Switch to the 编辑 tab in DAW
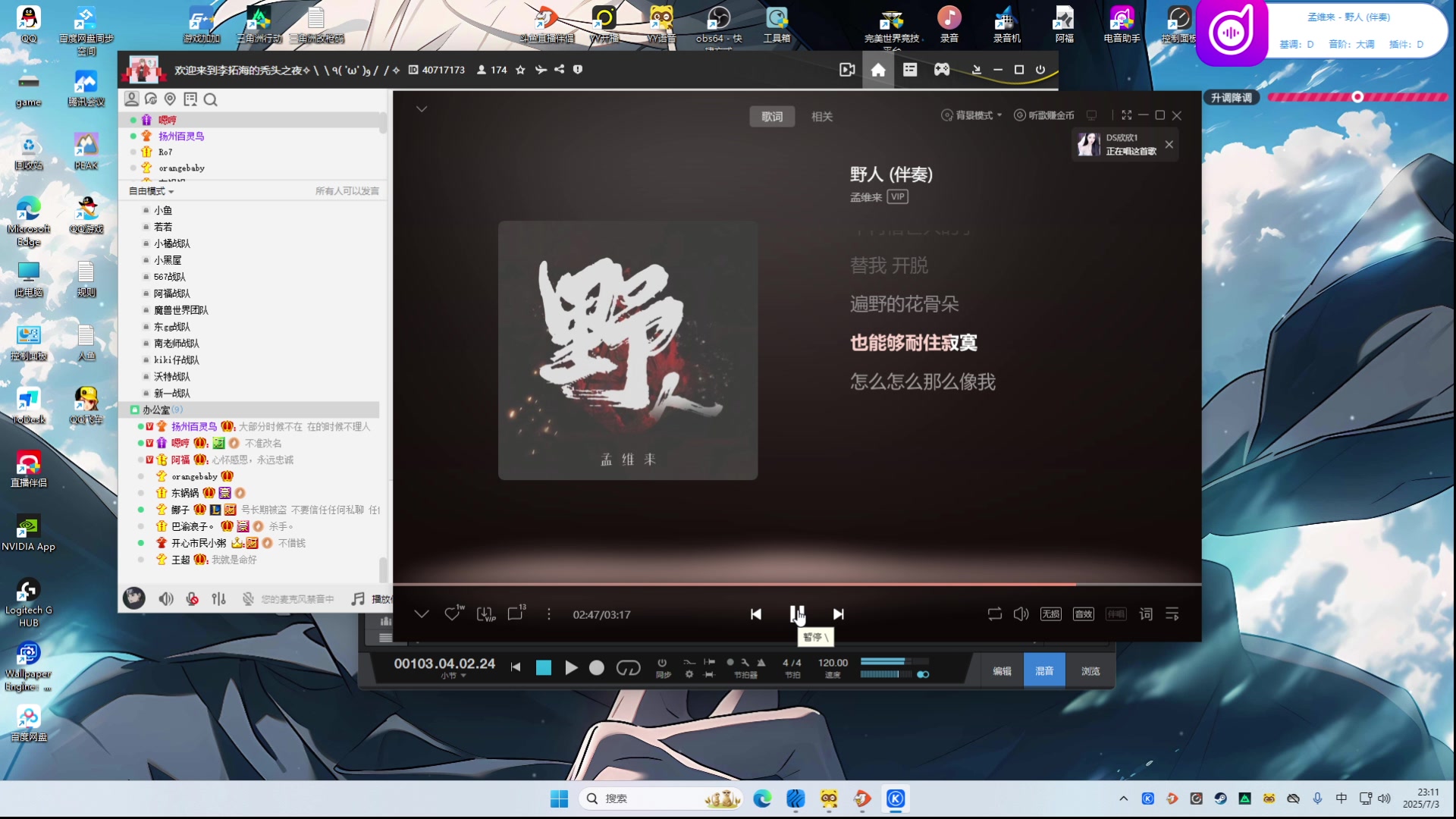1456x819 pixels. pyautogui.click(x=1003, y=671)
